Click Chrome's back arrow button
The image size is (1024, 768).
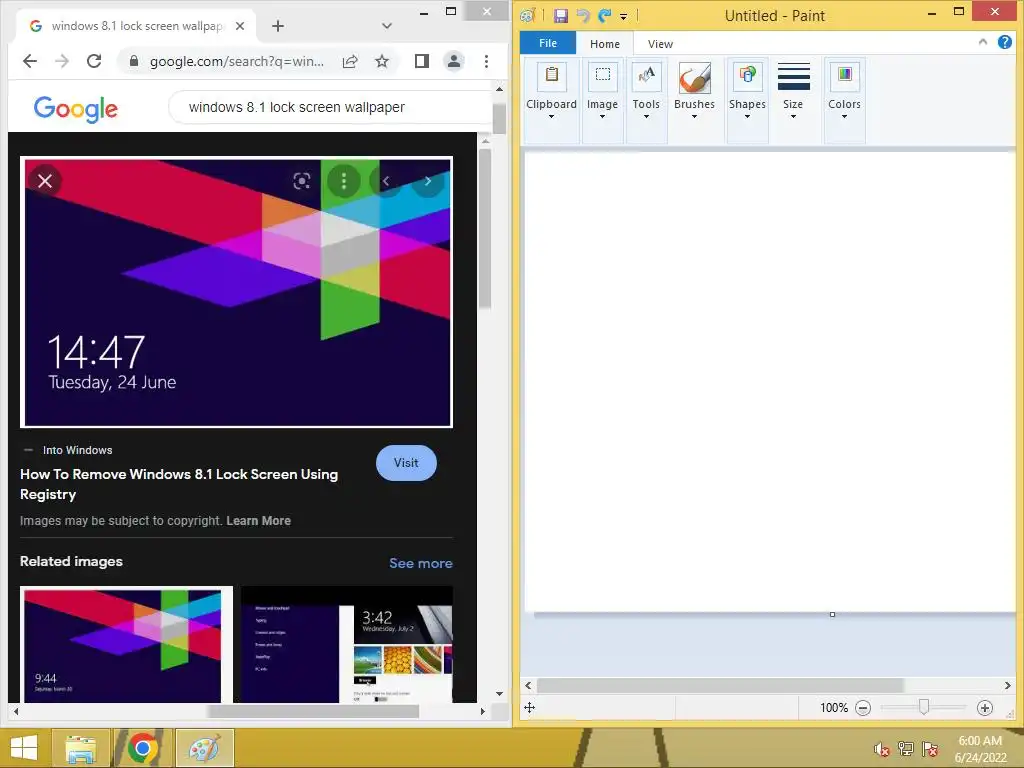click(30, 61)
